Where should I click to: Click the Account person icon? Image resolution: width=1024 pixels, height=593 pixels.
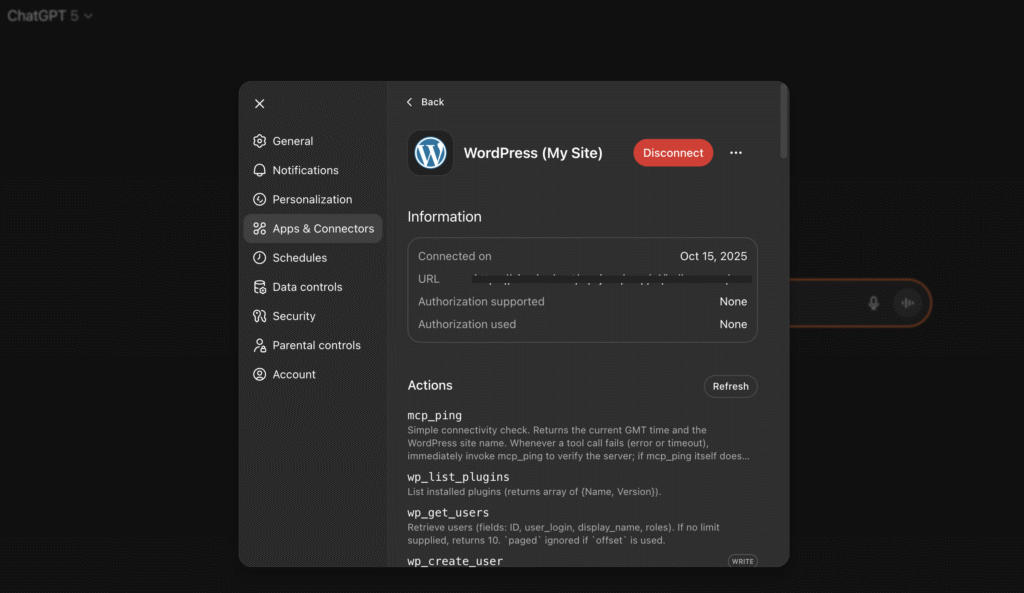[x=260, y=374]
